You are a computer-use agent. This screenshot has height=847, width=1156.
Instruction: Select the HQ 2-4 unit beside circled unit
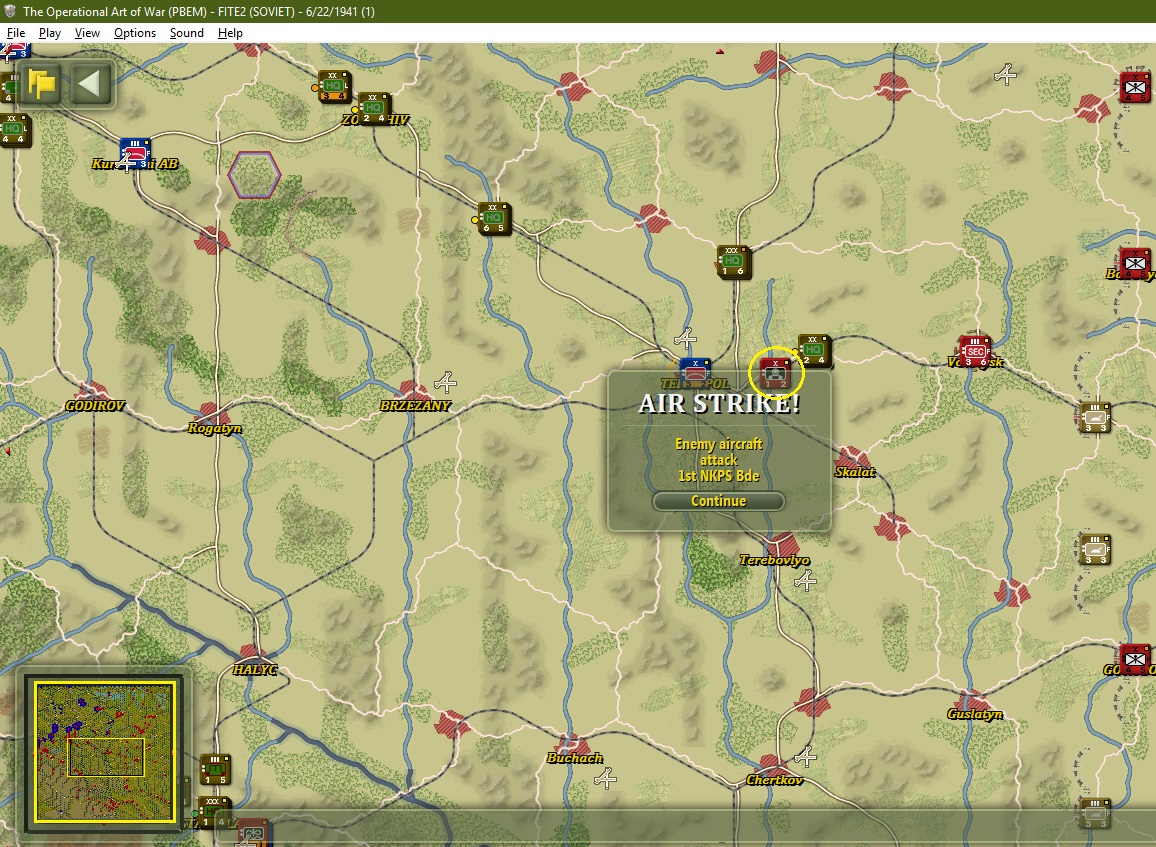[x=814, y=350]
